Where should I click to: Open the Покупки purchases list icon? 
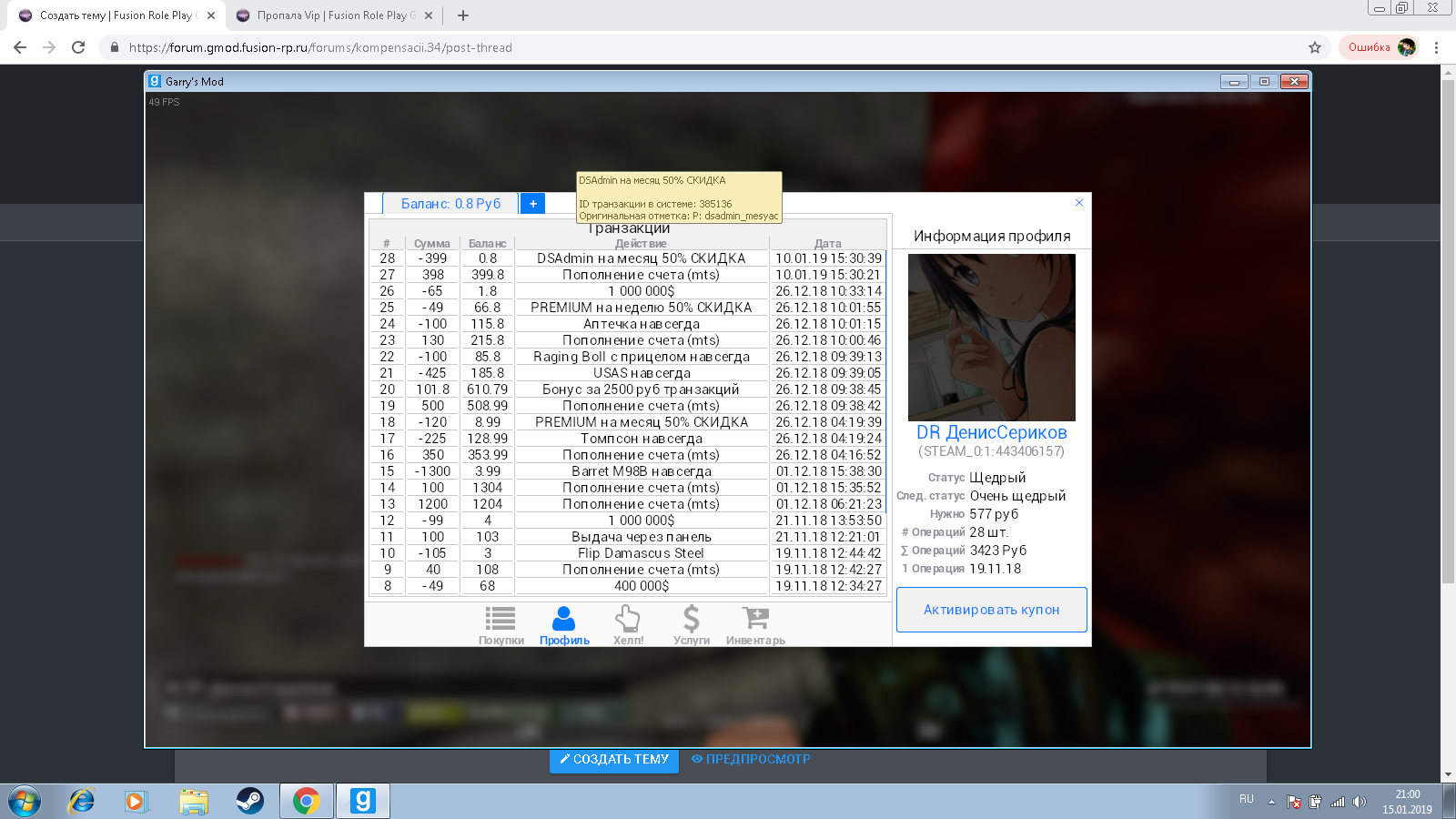click(500, 625)
